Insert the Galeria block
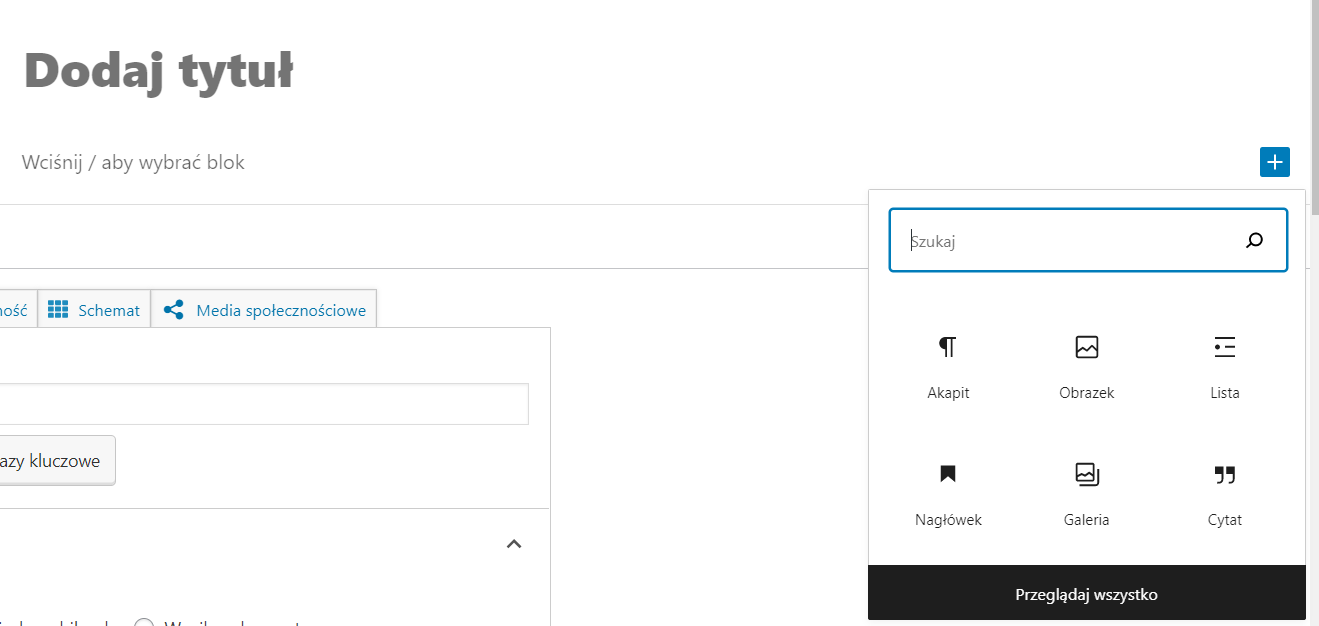Image resolution: width=1319 pixels, height=626 pixels. [x=1086, y=492]
